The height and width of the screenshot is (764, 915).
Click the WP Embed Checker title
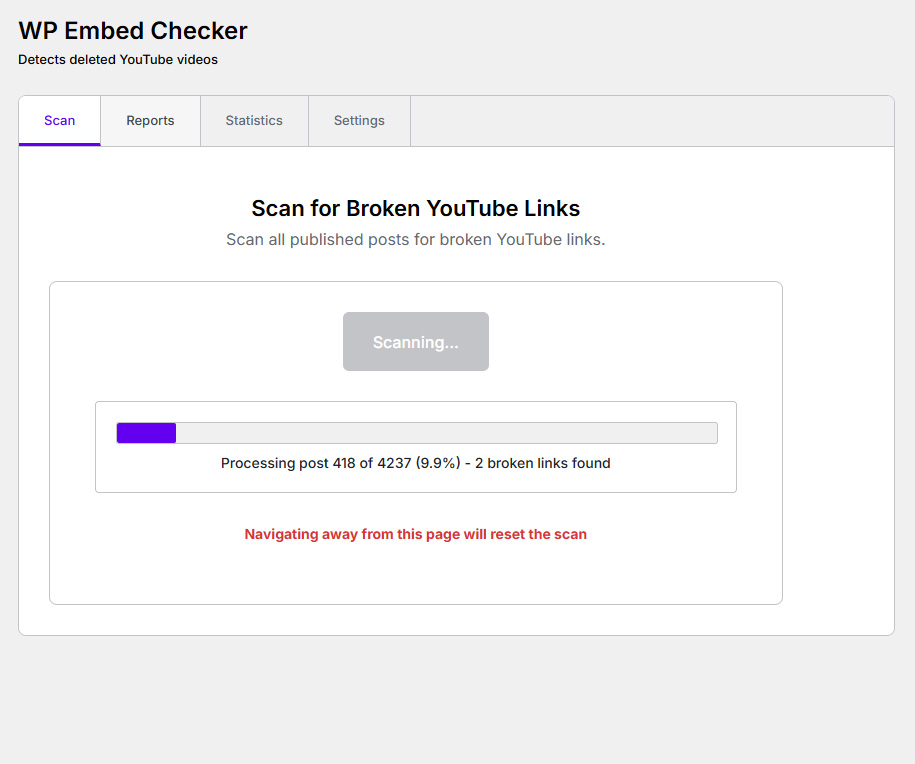coord(133,31)
